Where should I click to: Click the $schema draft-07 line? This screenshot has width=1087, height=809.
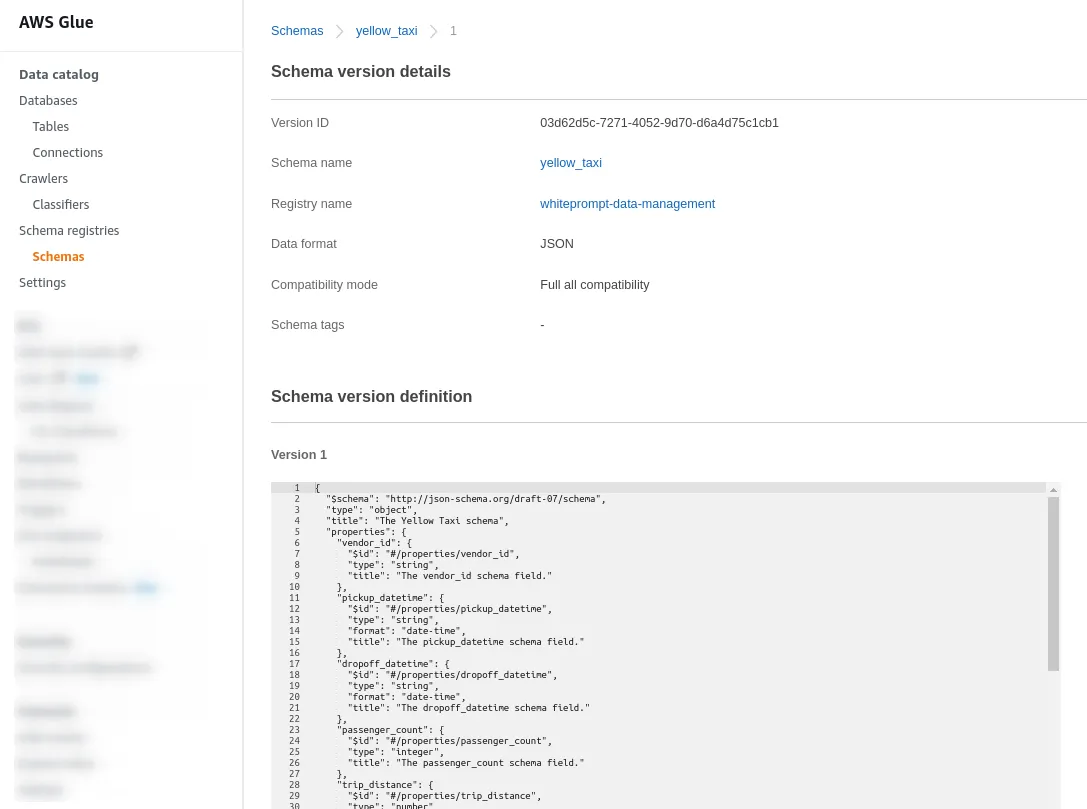[466, 499]
